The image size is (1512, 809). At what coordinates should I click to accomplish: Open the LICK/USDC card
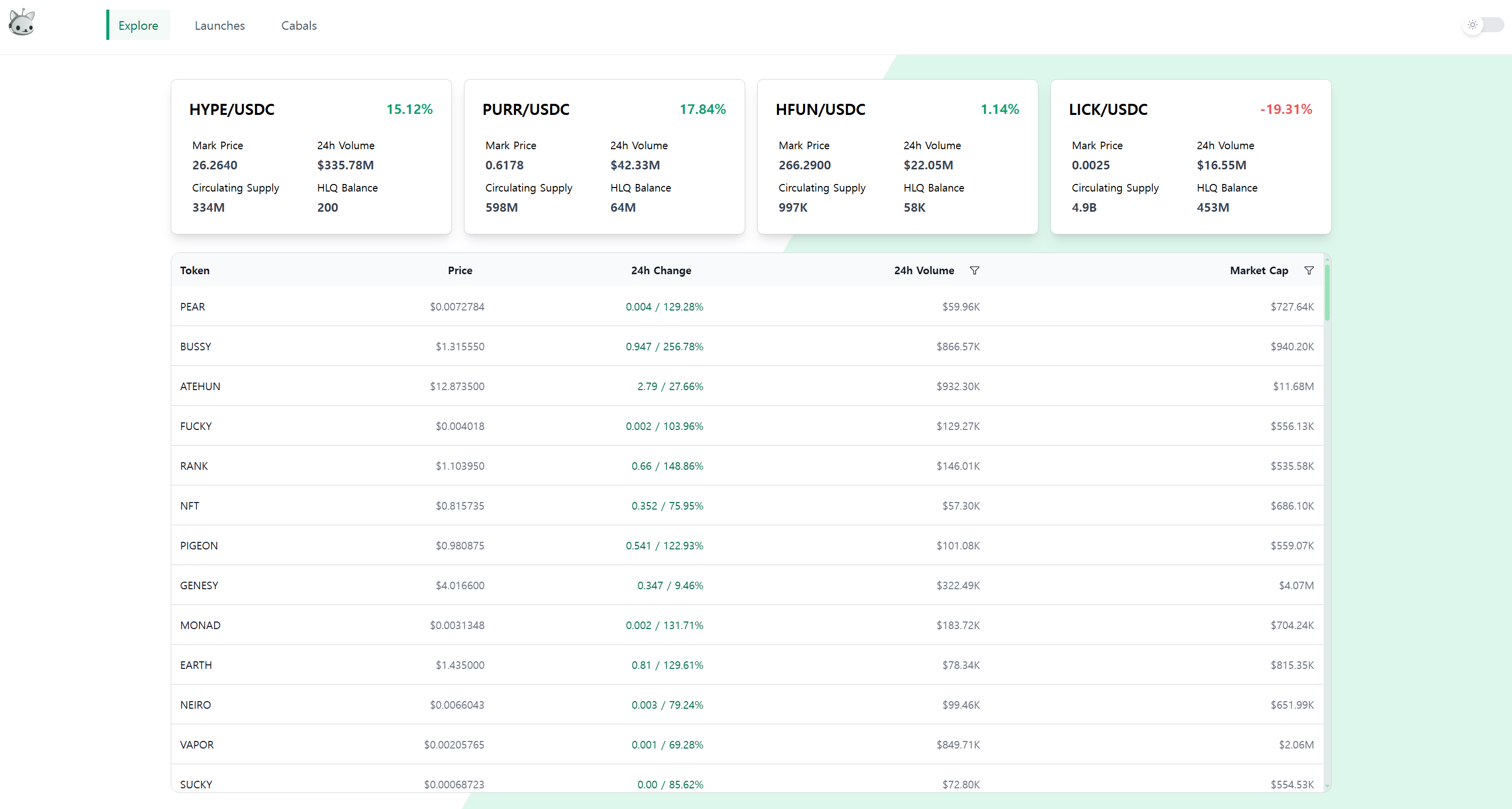(x=1191, y=157)
